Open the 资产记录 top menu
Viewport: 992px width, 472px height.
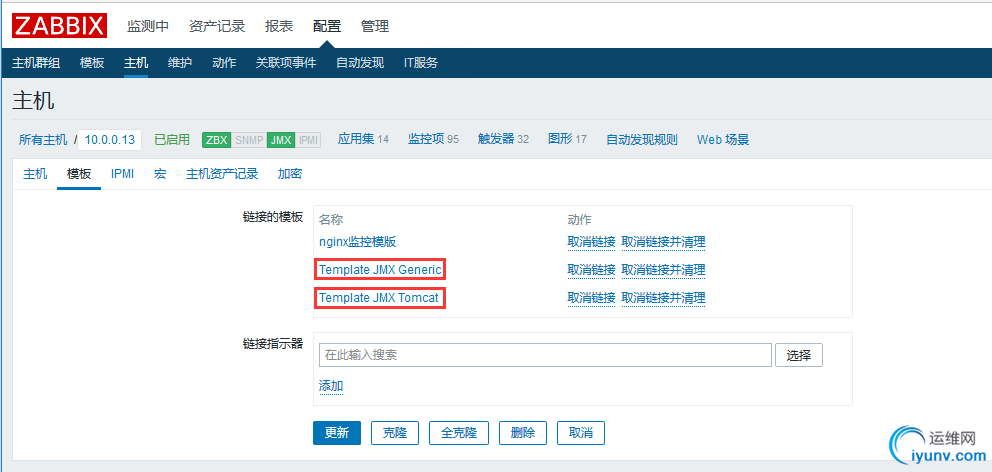(216, 26)
